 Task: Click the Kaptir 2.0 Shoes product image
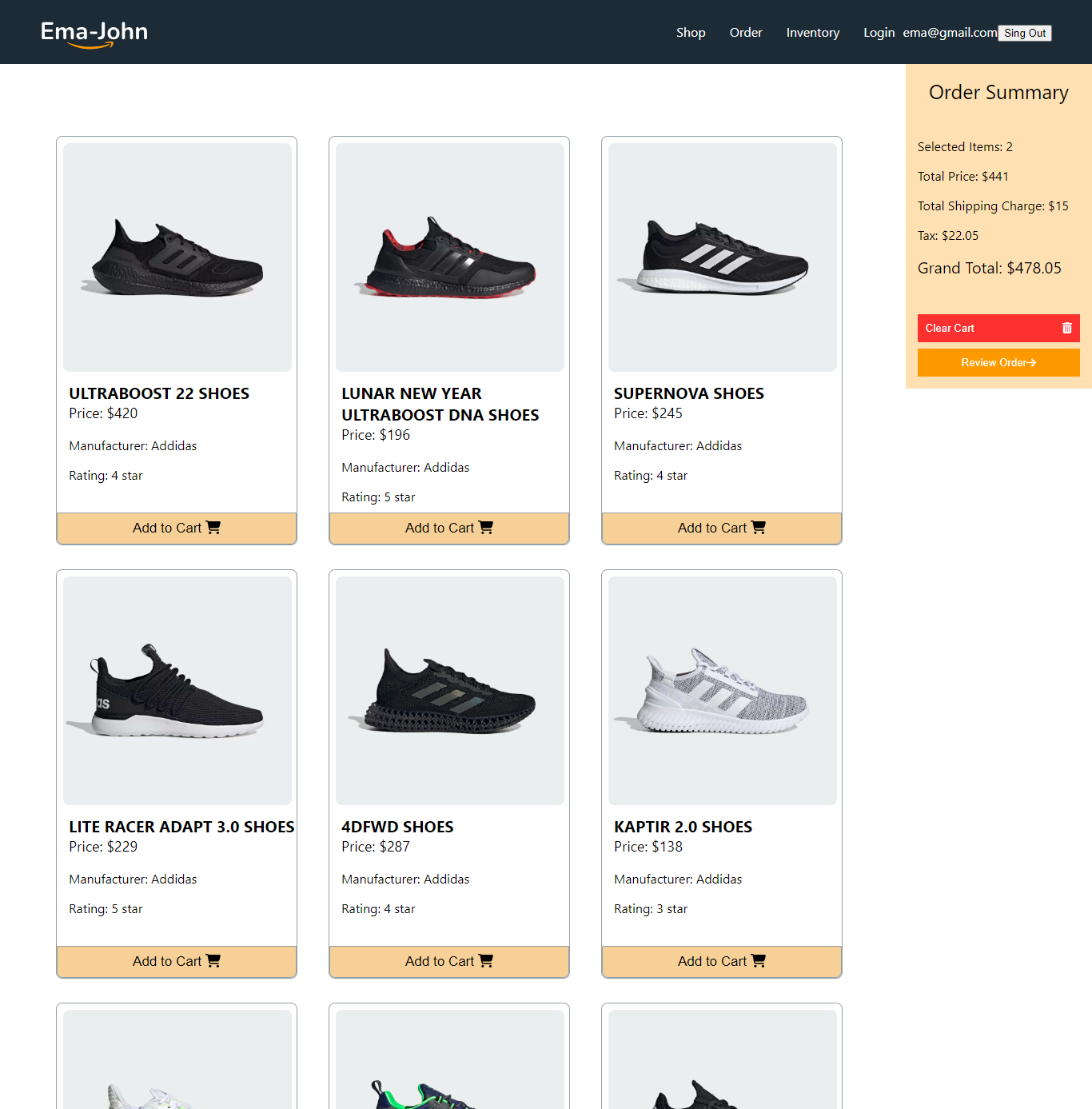click(x=723, y=691)
